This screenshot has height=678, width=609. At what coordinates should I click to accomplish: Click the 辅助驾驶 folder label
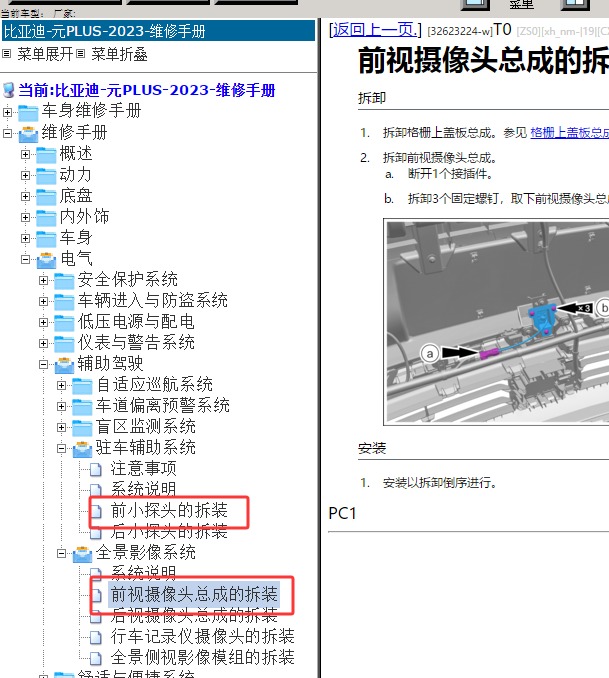pos(110,364)
